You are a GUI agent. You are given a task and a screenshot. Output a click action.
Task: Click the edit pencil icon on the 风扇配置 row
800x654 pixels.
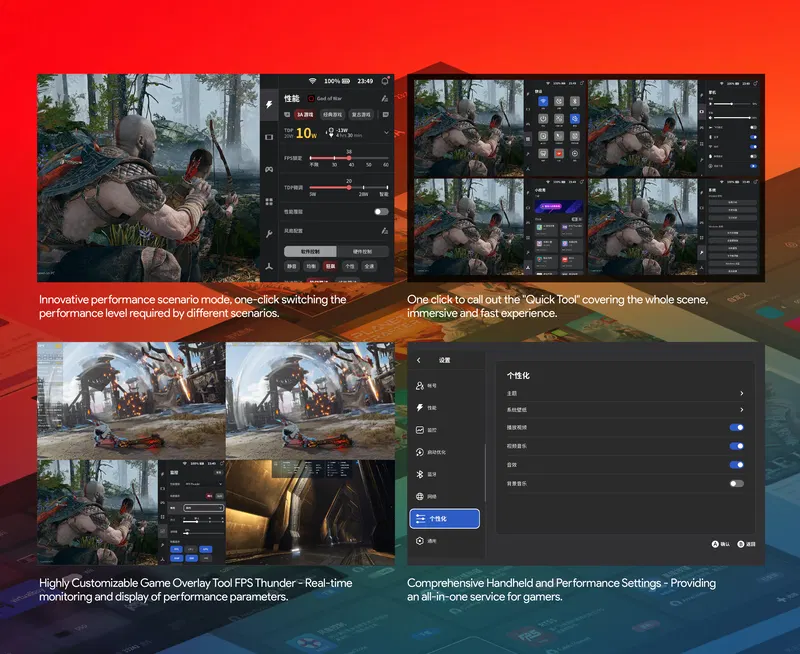pyautogui.click(x=384, y=231)
